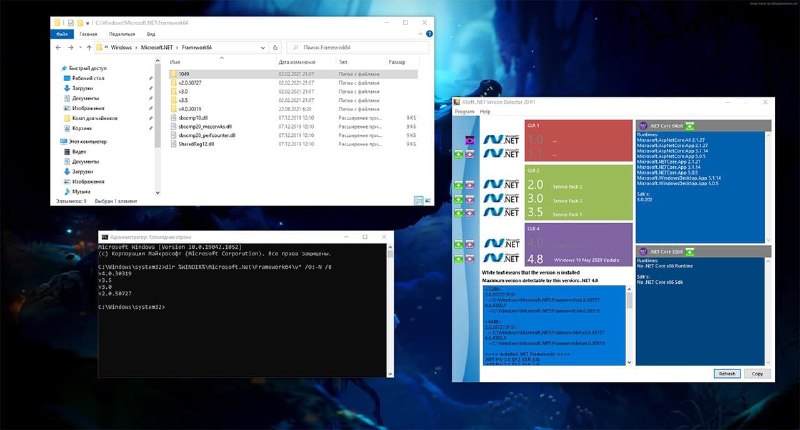Select the 'v2.0.50727' folder
This screenshot has width=800, height=430.
tap(293, 83)
